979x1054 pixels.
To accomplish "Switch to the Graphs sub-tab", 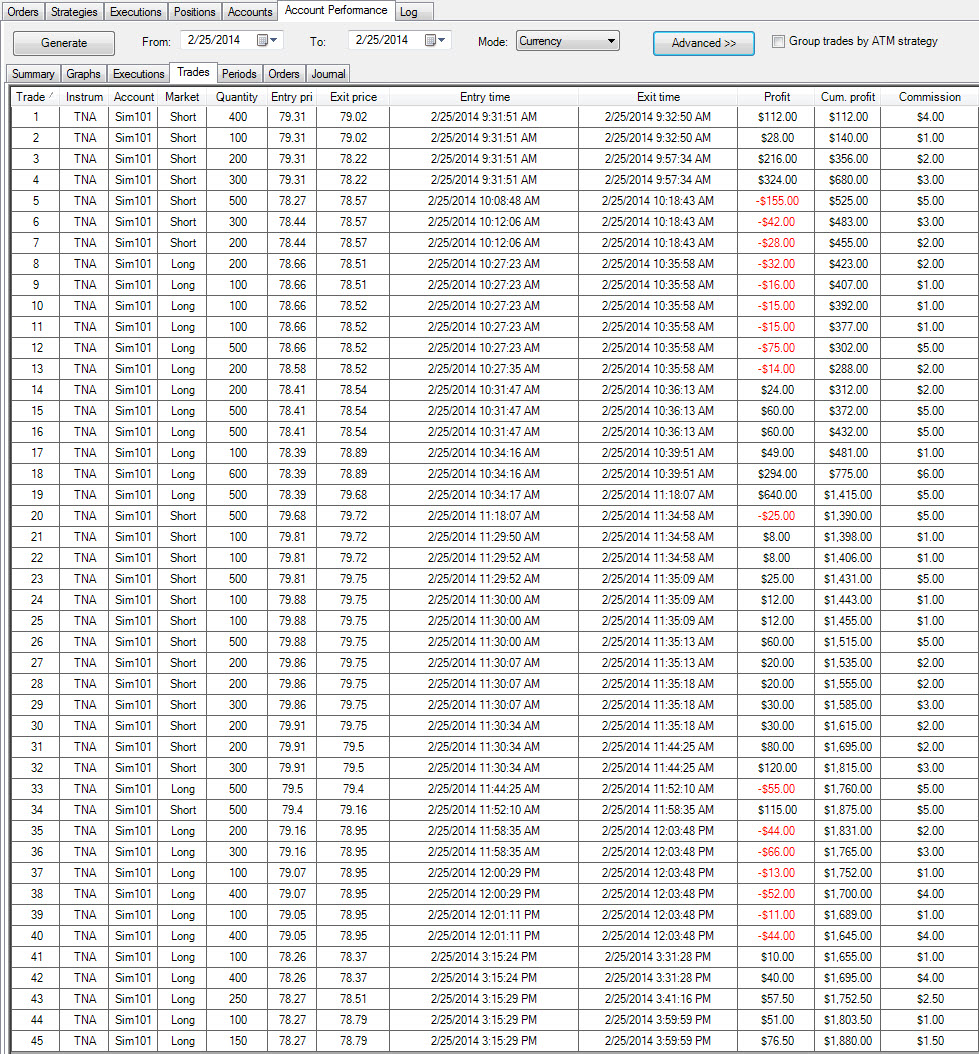I will pos(83,74).
